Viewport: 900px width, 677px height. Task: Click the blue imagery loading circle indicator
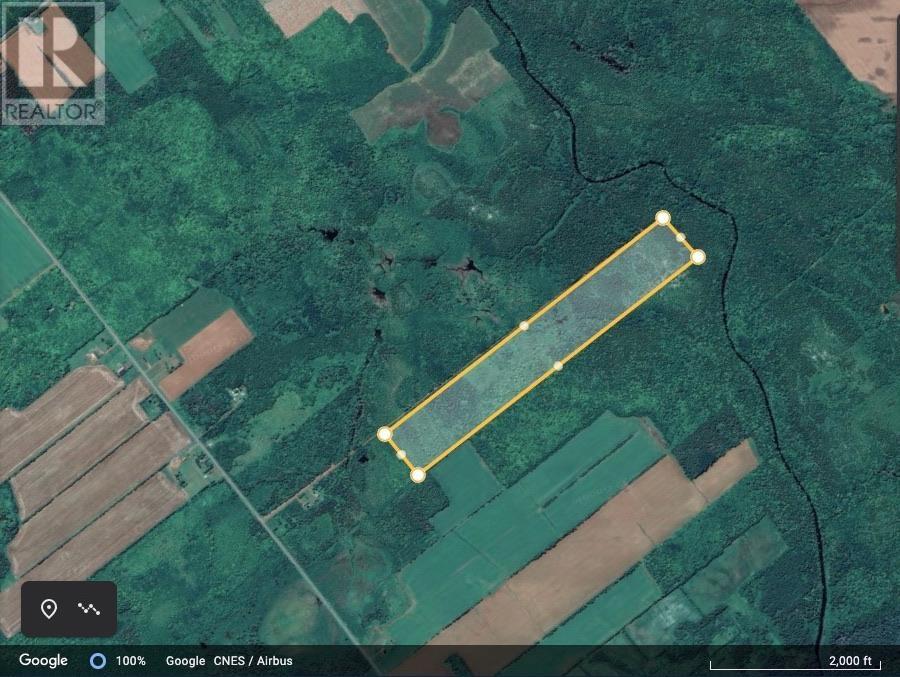click(97, 661)
